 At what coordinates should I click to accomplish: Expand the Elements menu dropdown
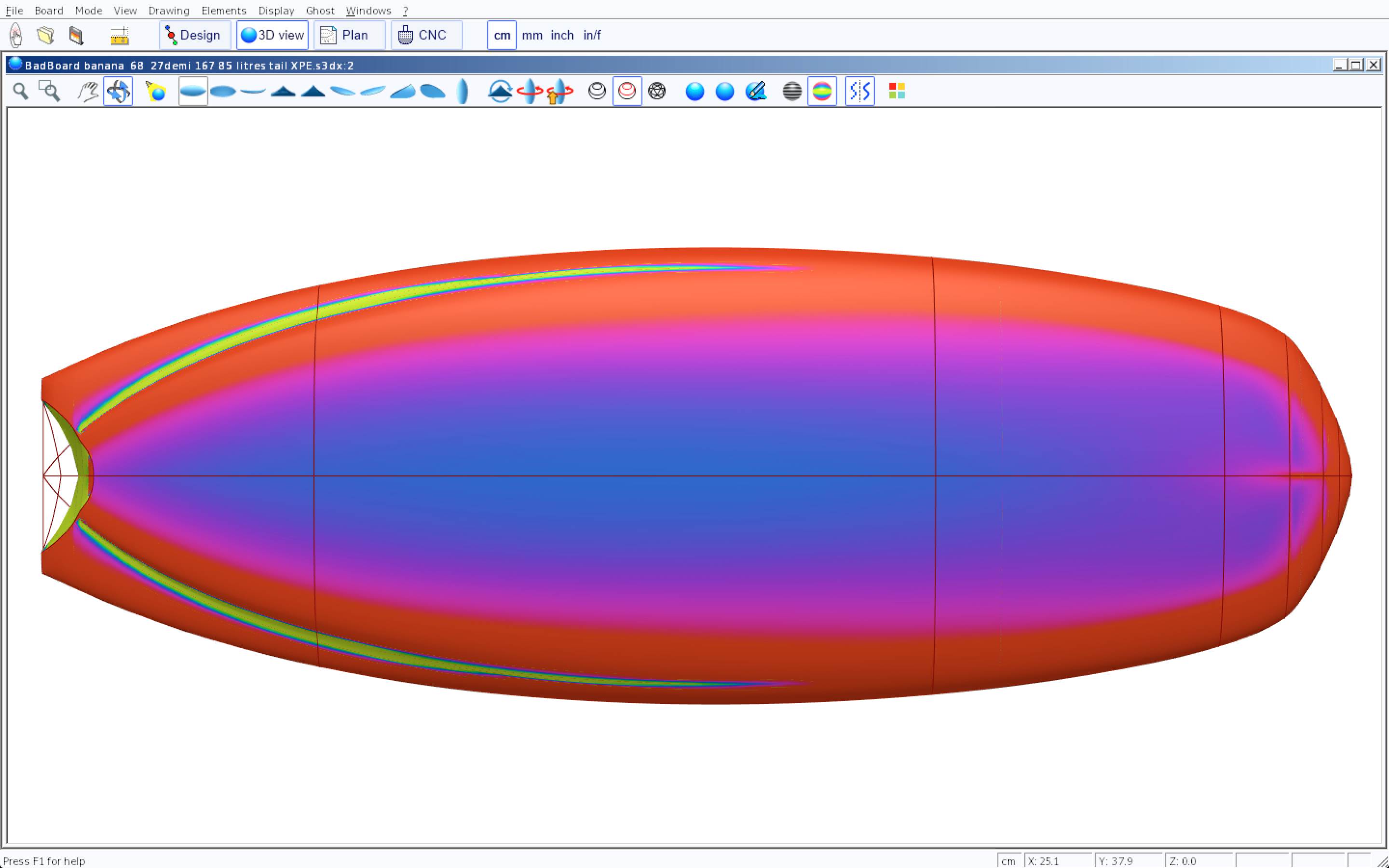pos(224,10)
